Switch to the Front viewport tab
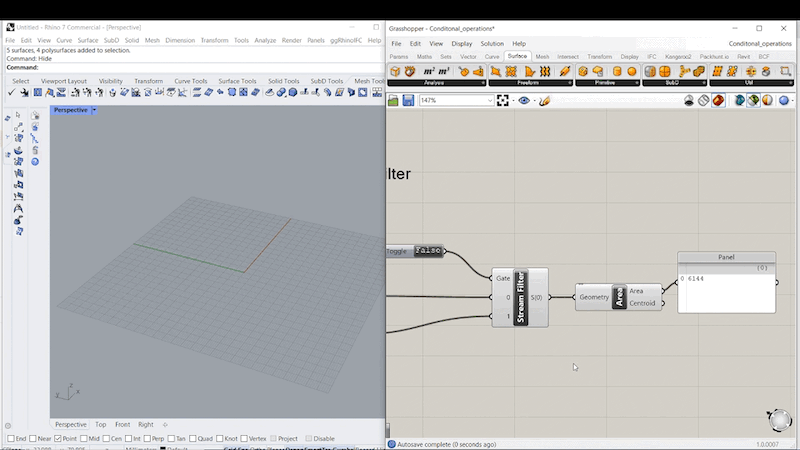The image size is (800, 450). coord(122,424)
